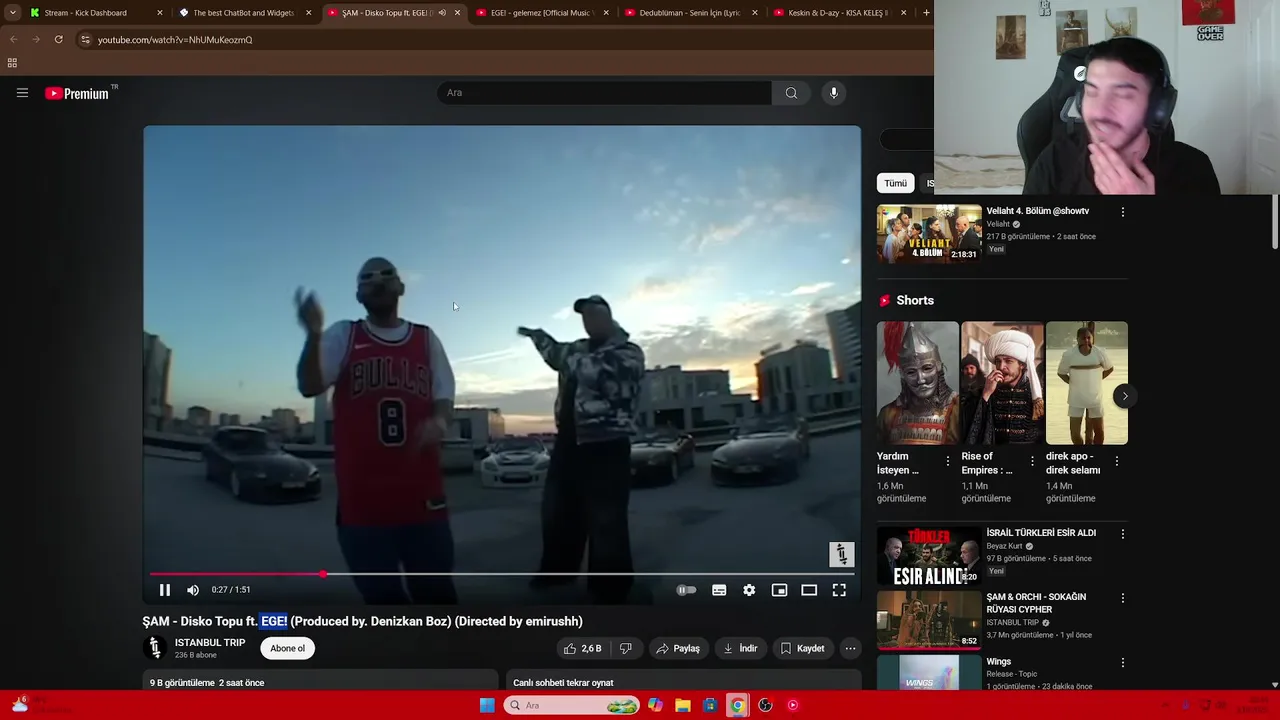Image resolution: width=1280 pixels, height=720 pixels.
Task: Open the Wings video thumbnail
Action: point(929,674)
